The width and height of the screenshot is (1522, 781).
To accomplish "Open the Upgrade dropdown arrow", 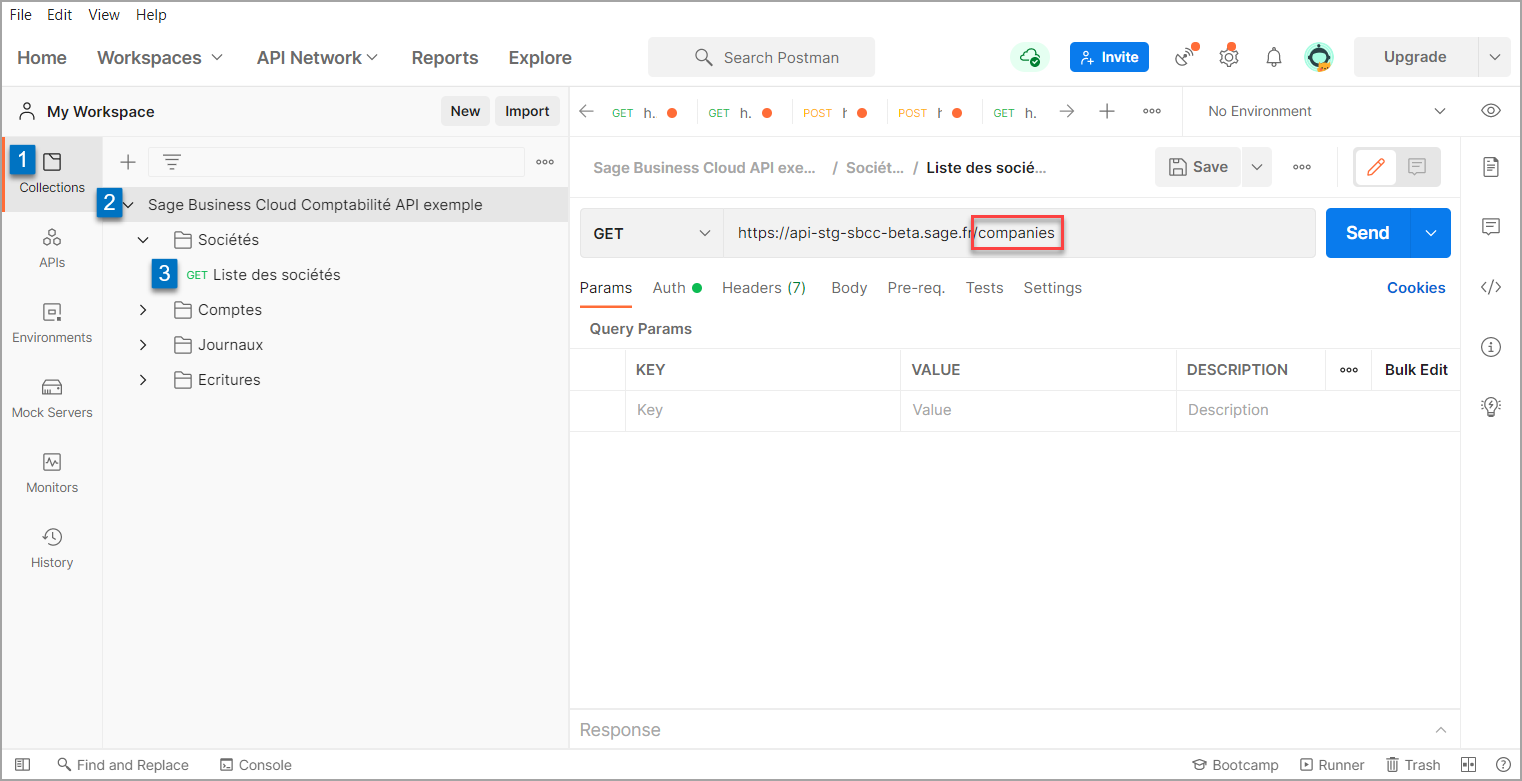I will click(x=1495, y=57).
